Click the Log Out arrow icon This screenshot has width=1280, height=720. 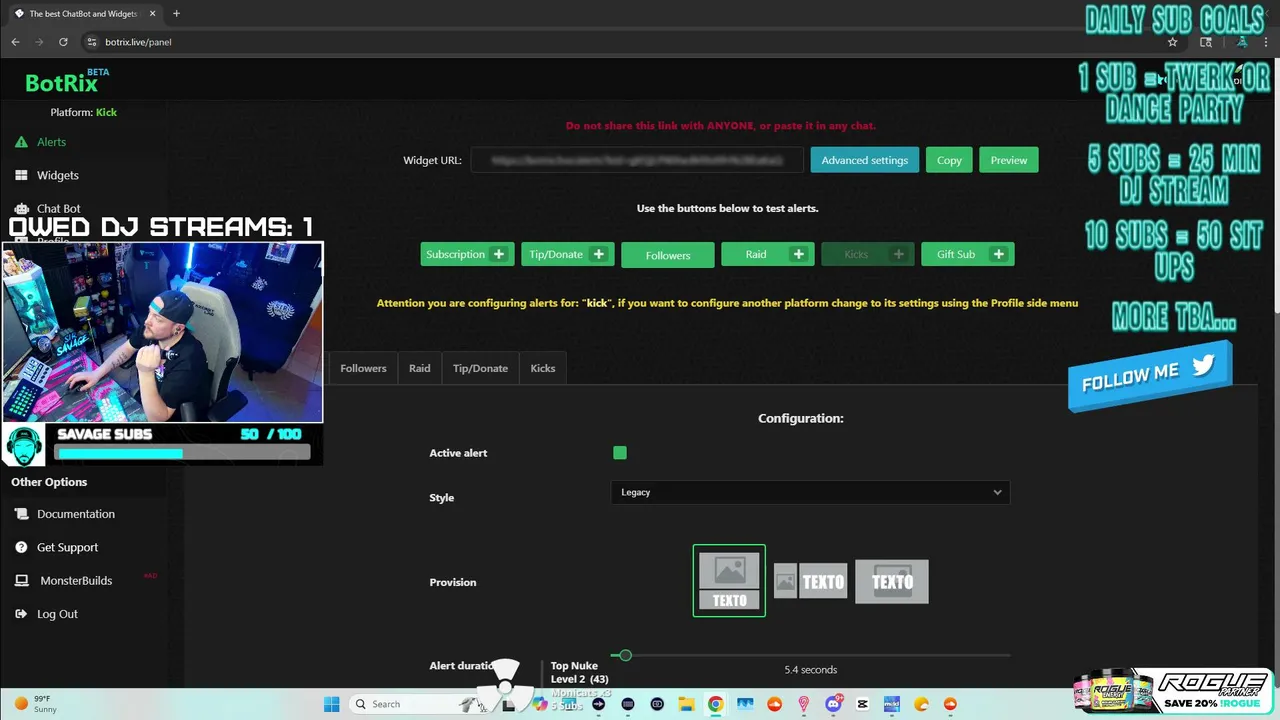(21, 614)
